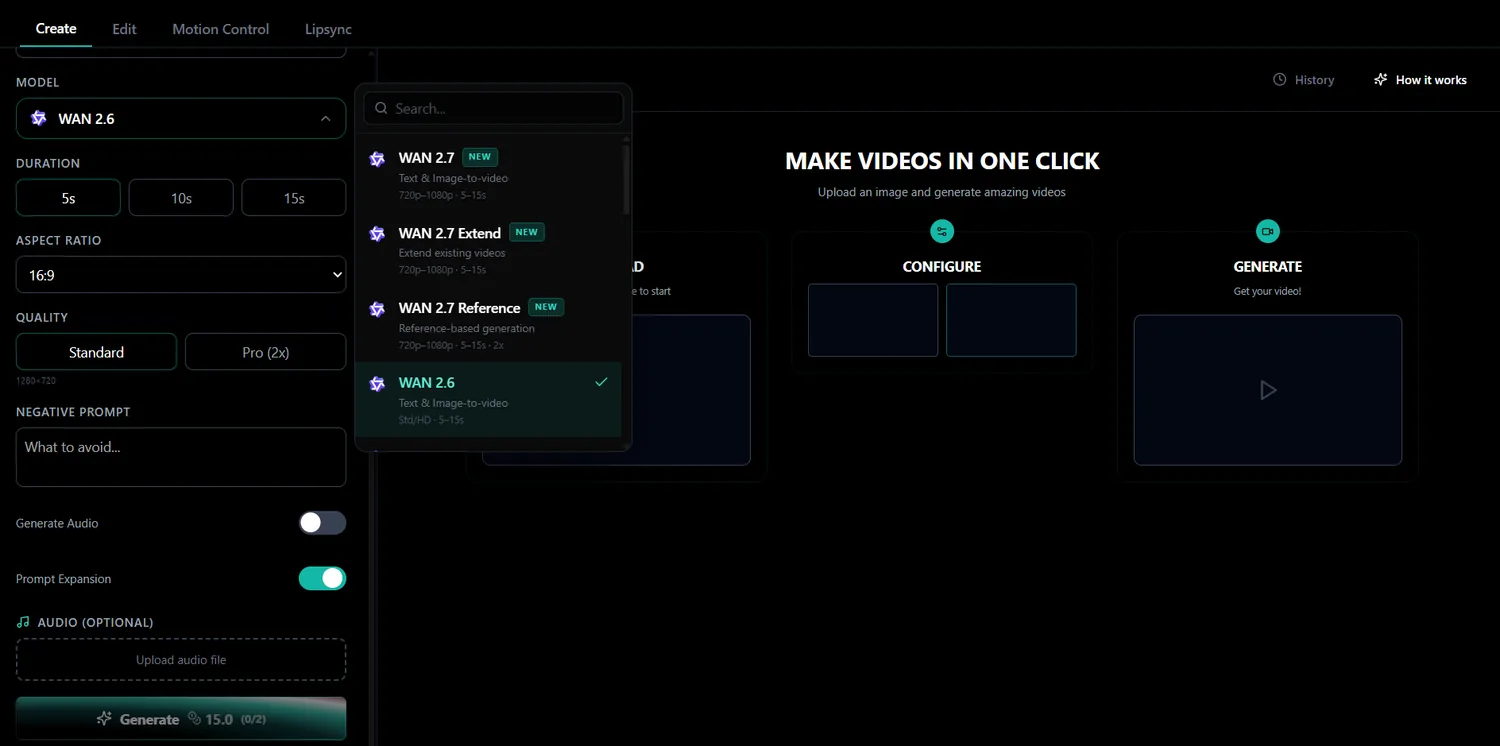1500x746 pixels.
Task: Click the search magnifier icon in dropdown
Action: coord(381,108)
